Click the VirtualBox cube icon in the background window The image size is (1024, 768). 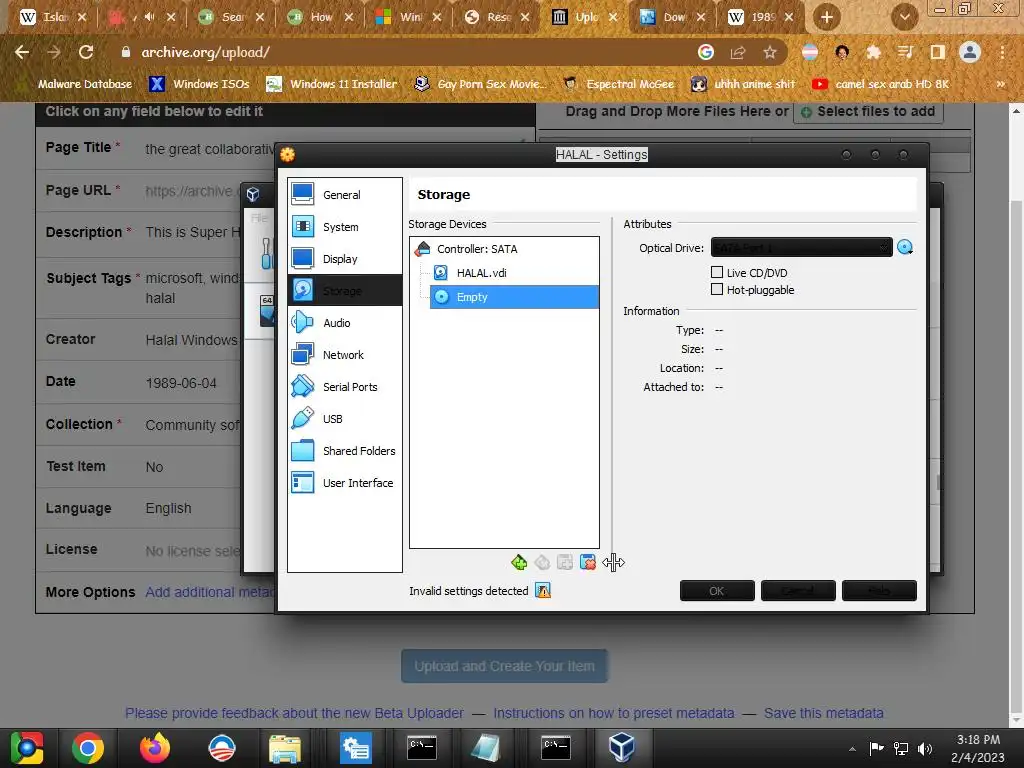pos(253,194)
